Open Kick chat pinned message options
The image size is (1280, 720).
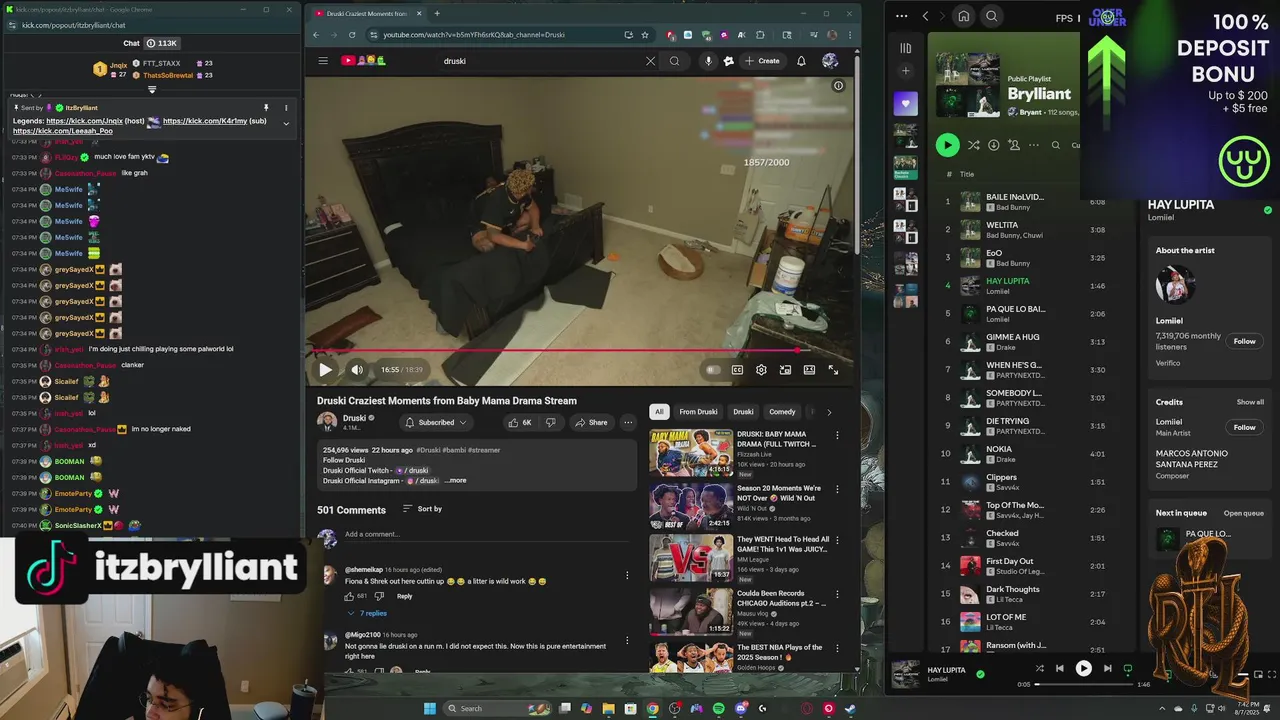[286, 107]
